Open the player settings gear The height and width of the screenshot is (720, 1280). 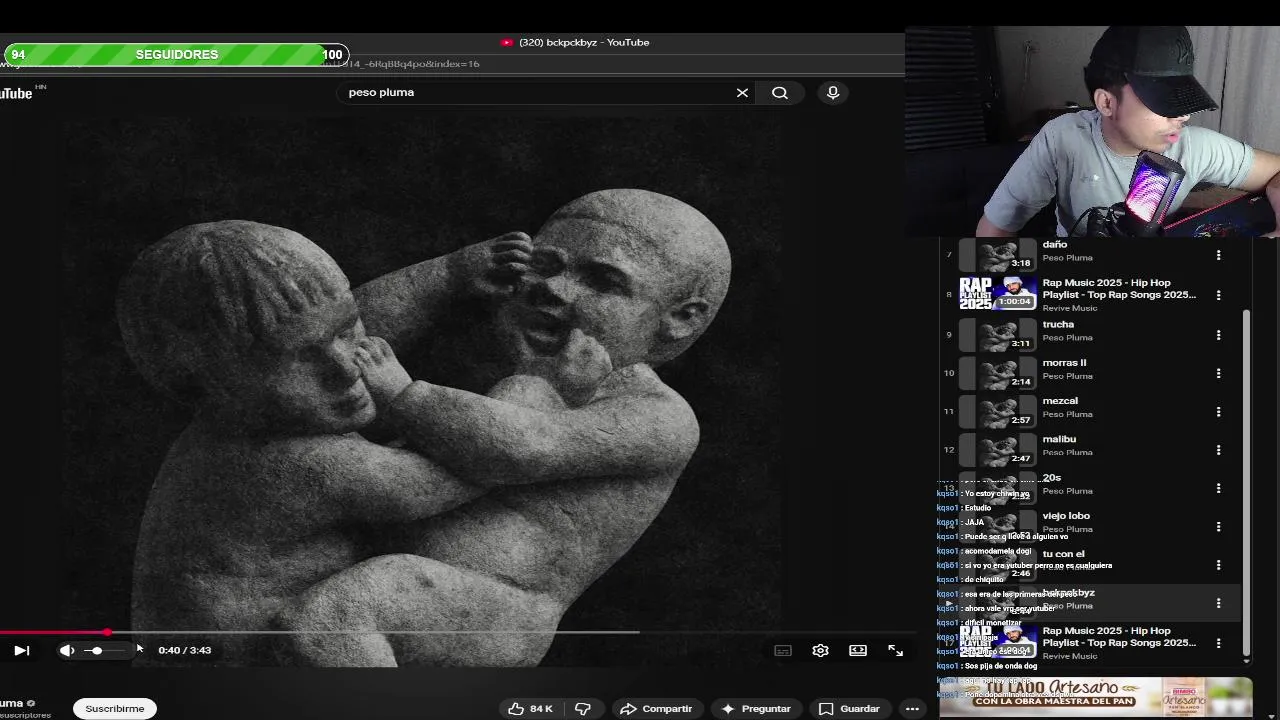tap(820, 650)
